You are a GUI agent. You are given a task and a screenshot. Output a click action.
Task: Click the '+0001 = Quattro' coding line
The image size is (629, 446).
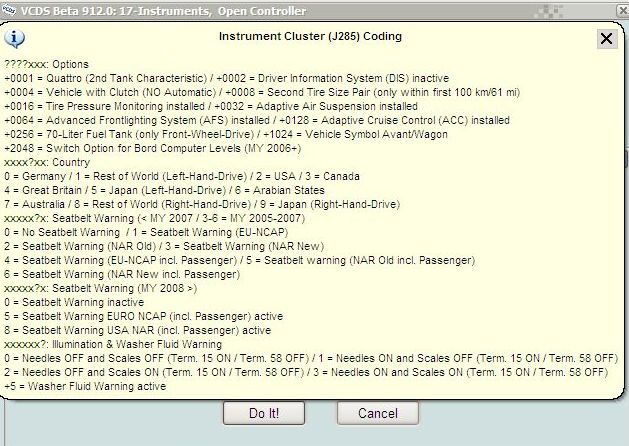[x=226, y=78]
